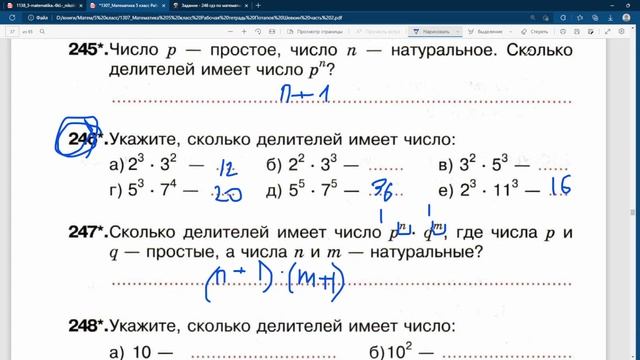Open 'Просмотр страницы' page view options

pos(315,31)
